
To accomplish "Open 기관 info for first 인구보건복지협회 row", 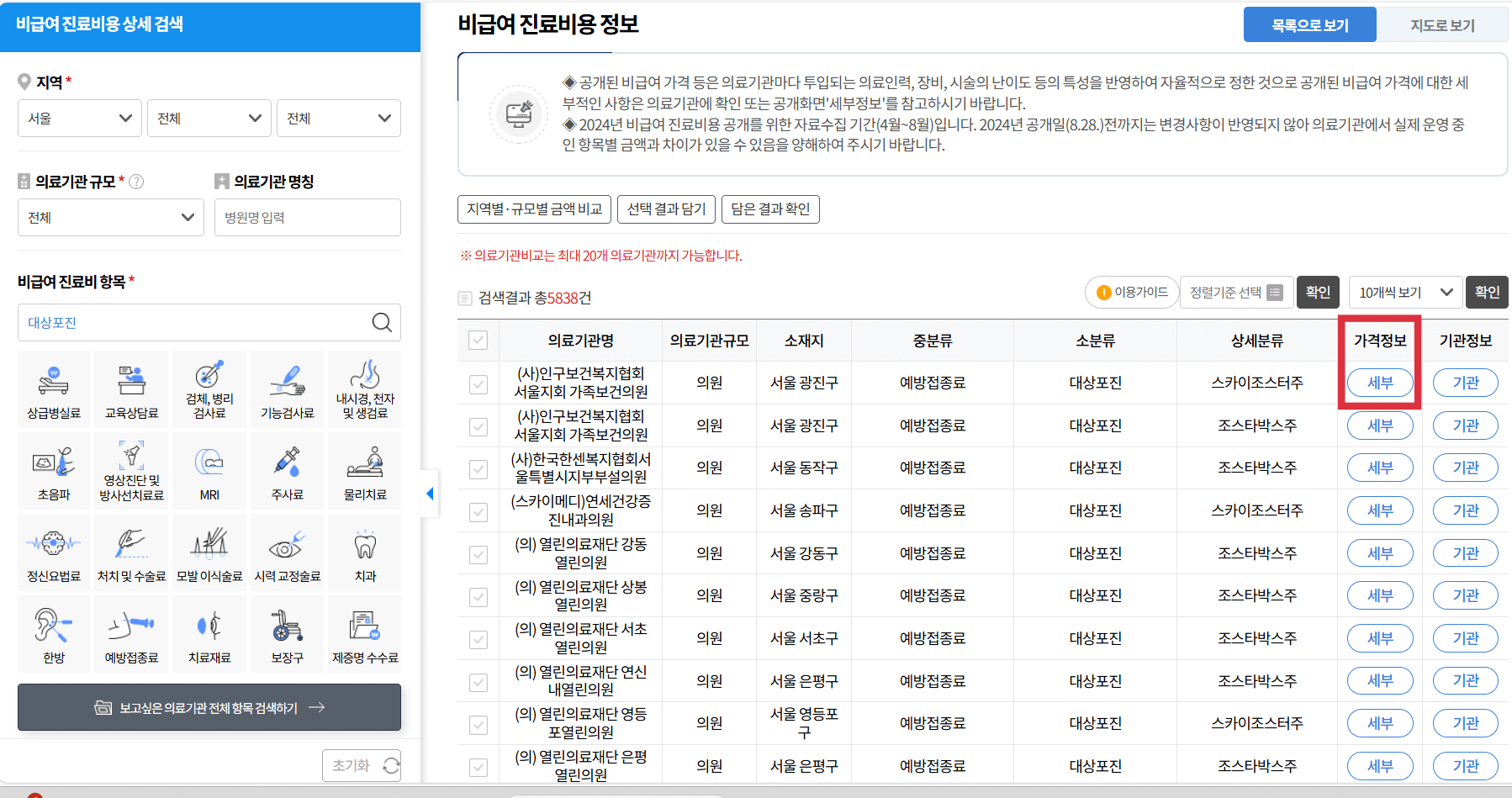I will (x=1466, y=383).
